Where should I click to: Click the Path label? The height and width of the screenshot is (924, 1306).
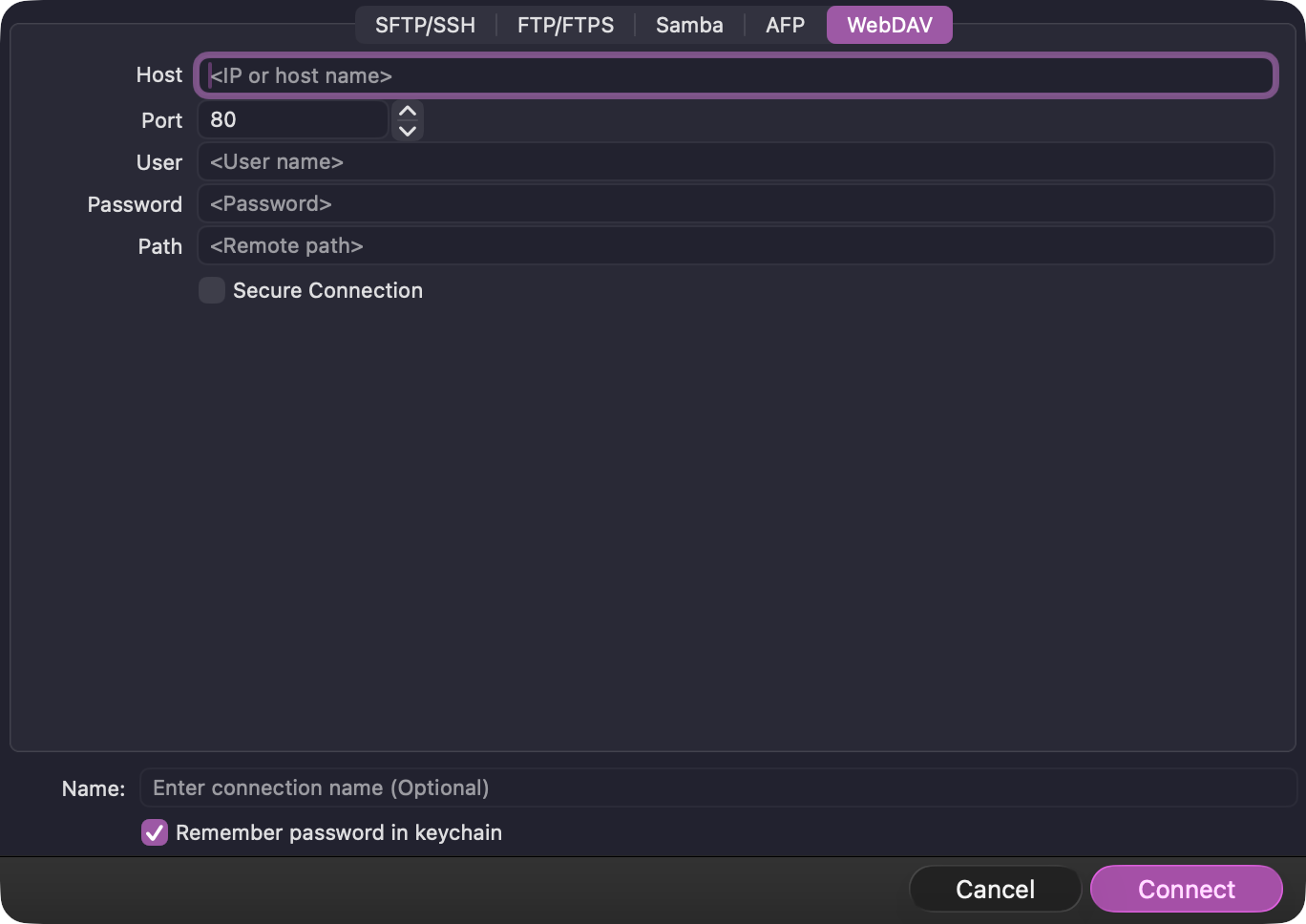point(159,245)
